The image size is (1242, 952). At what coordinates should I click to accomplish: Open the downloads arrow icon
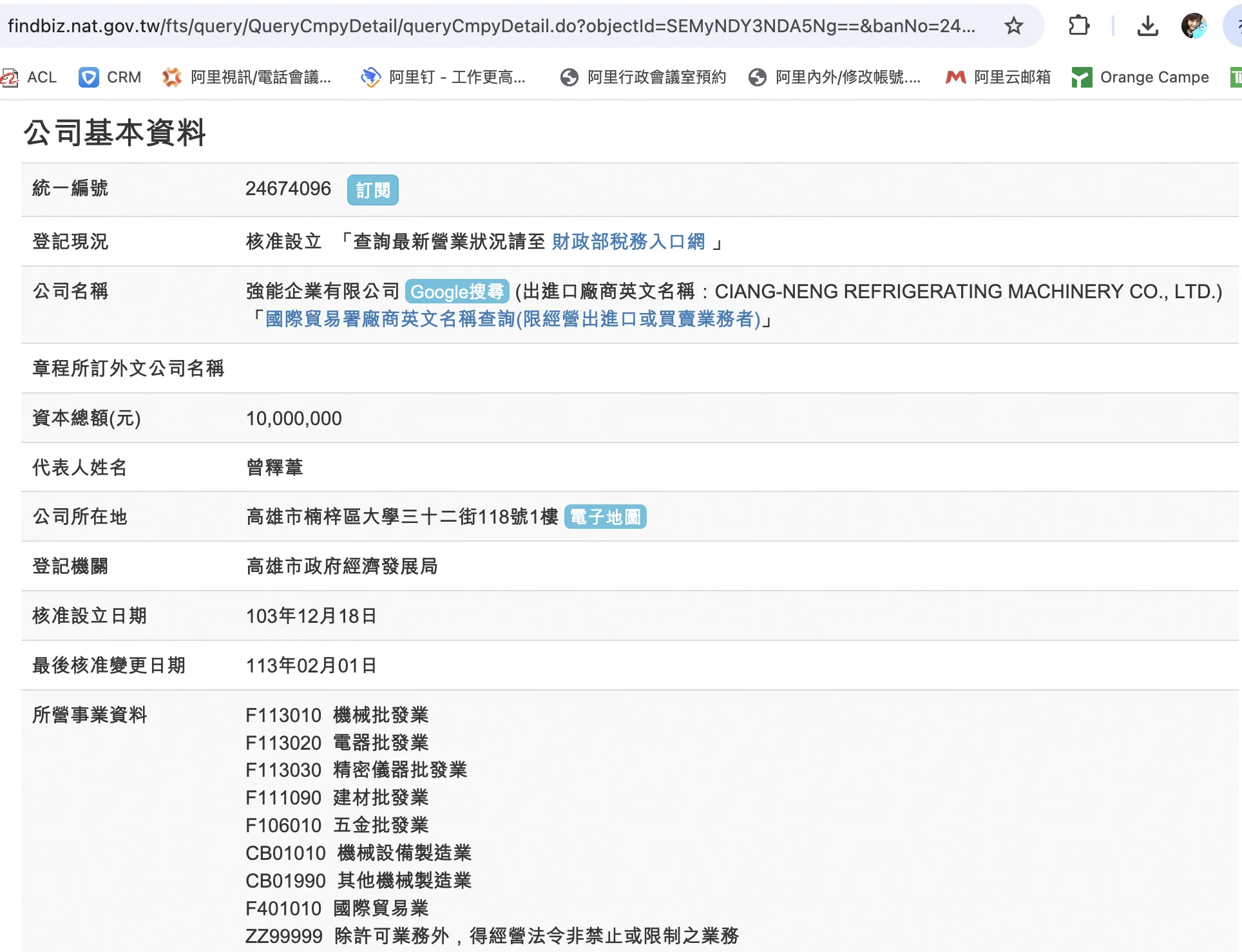(x=1147, y=26)
